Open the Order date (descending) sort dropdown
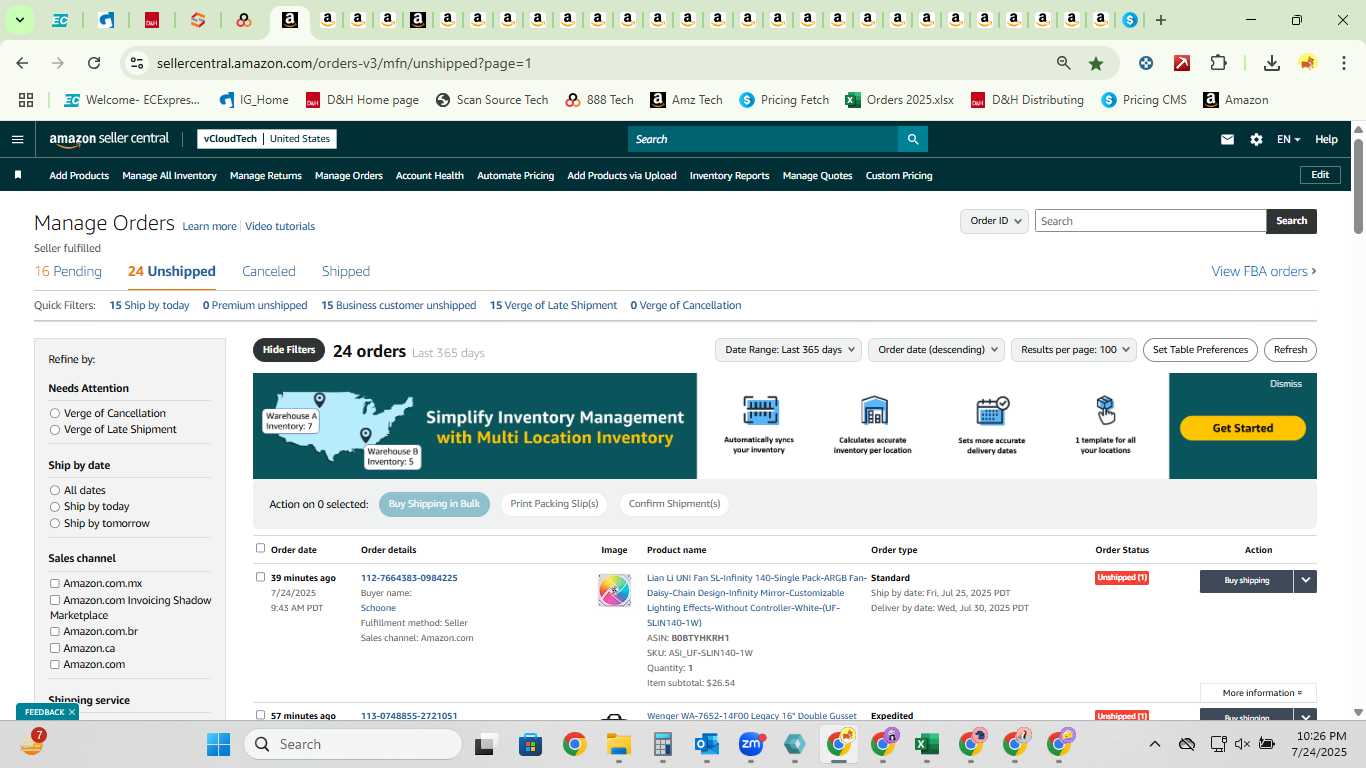The image size is (1366, 768). [936, 350]
